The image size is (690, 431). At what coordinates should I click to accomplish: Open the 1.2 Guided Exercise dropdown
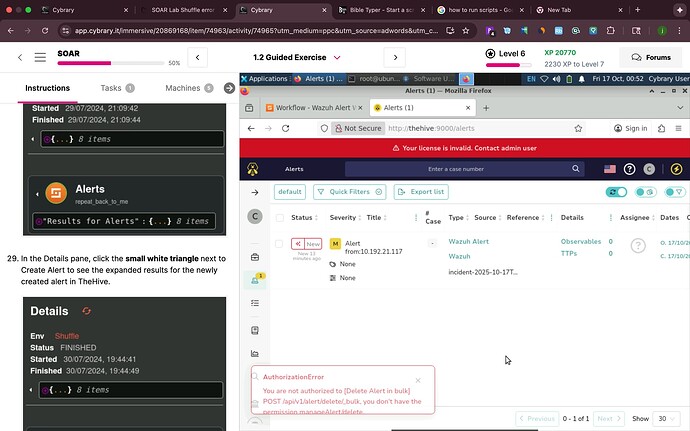tap(337, 57)
